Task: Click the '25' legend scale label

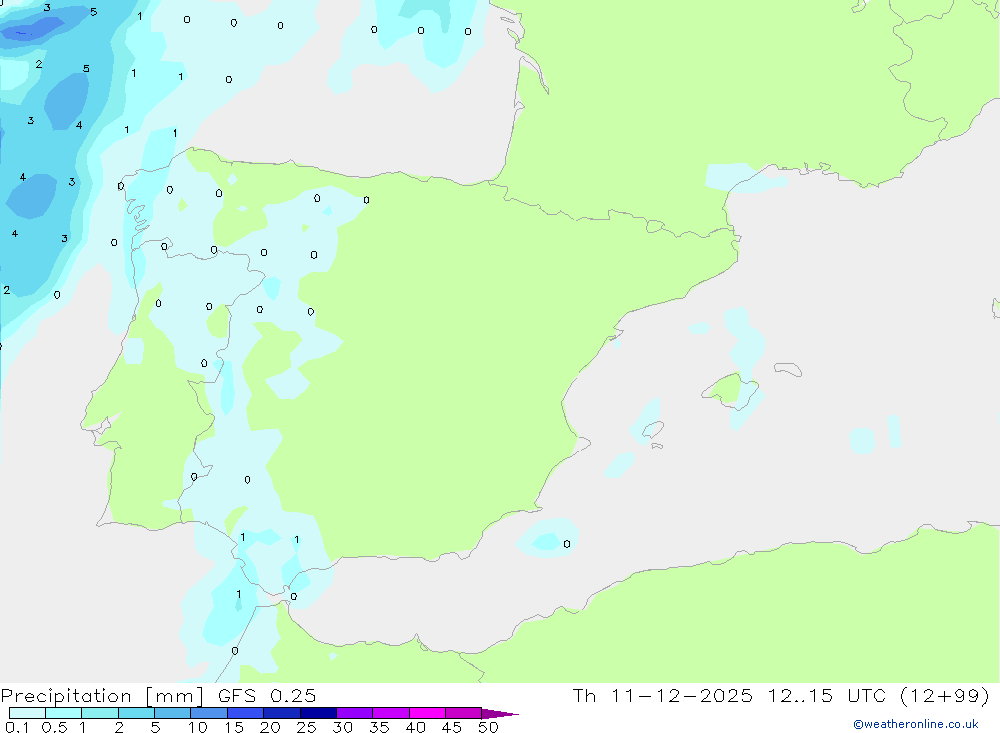Action: tap(307, 727)
